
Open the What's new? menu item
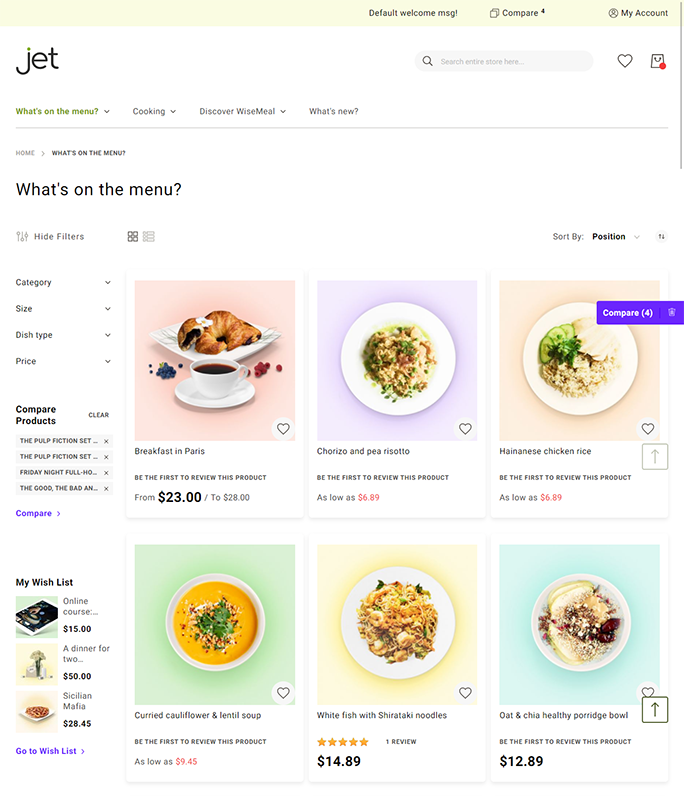[334, 111]
